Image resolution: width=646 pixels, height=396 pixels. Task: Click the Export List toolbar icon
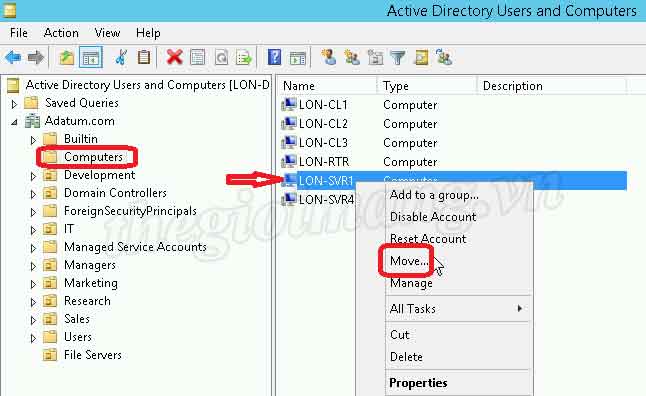point(244,57)
